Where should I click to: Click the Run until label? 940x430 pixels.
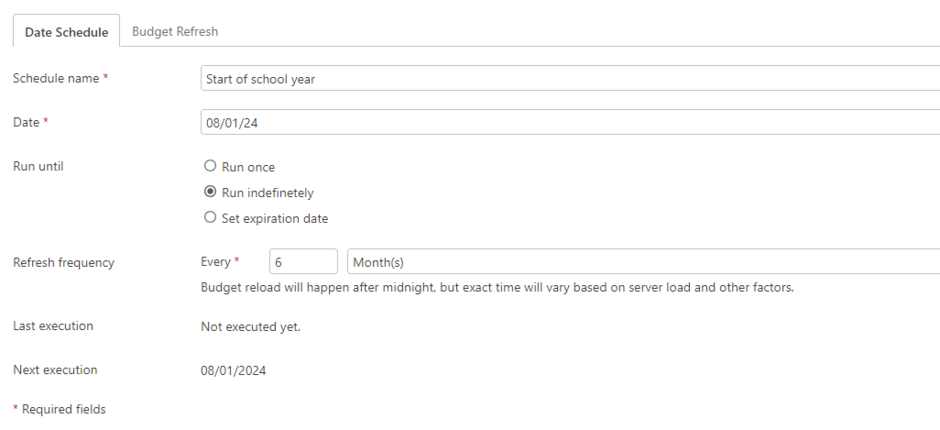tap(38, 166)
